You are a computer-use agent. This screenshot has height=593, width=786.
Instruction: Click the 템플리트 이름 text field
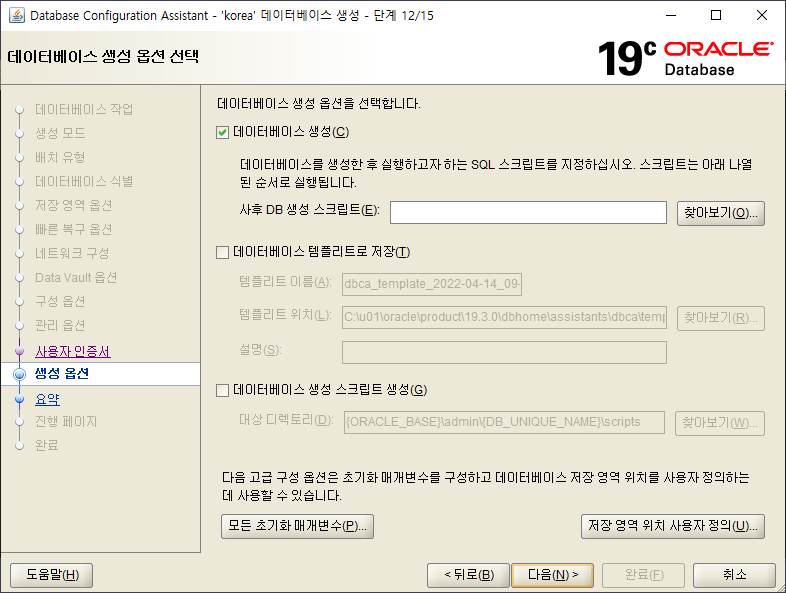pos(432,284)
